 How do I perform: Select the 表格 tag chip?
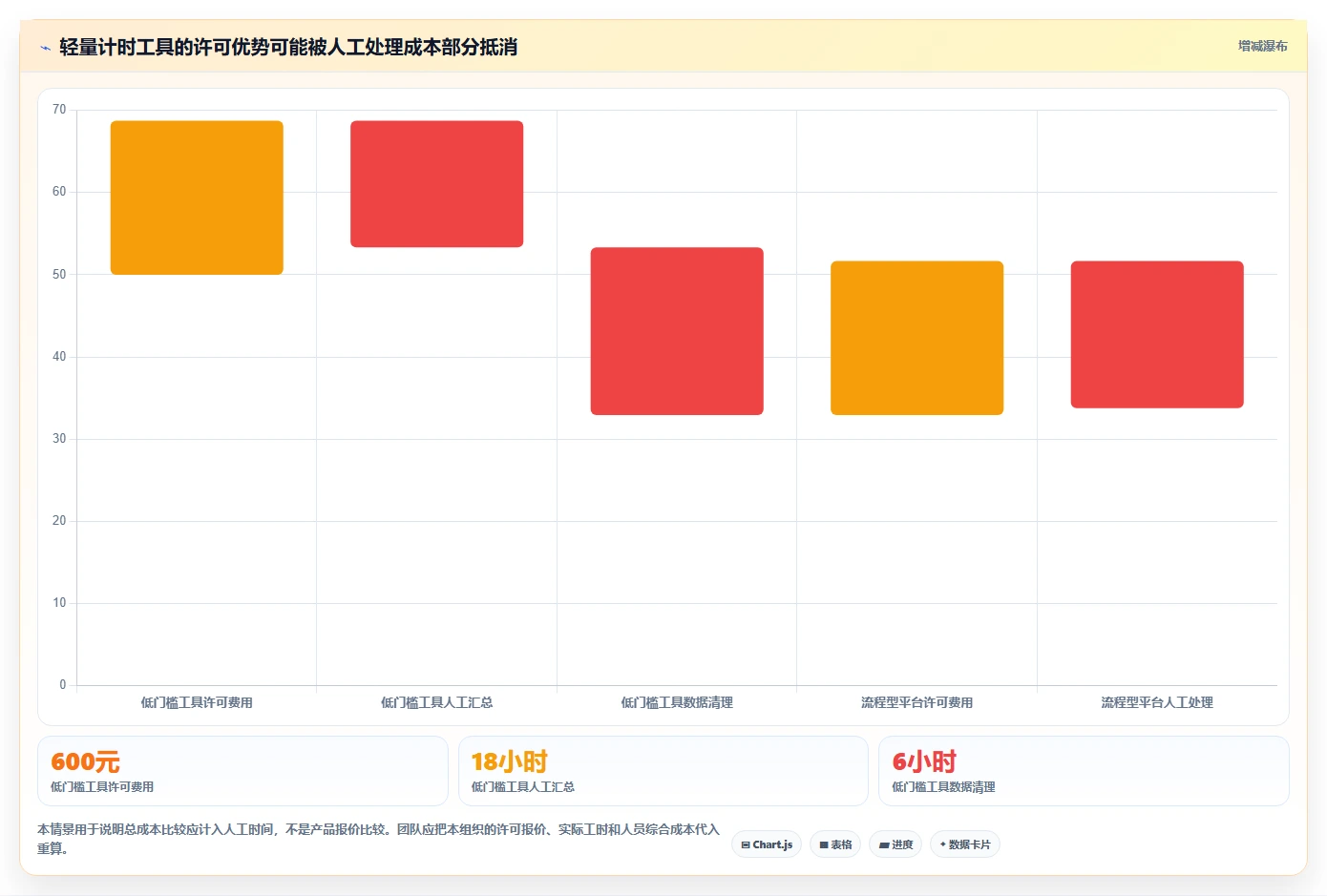point(835,844)
